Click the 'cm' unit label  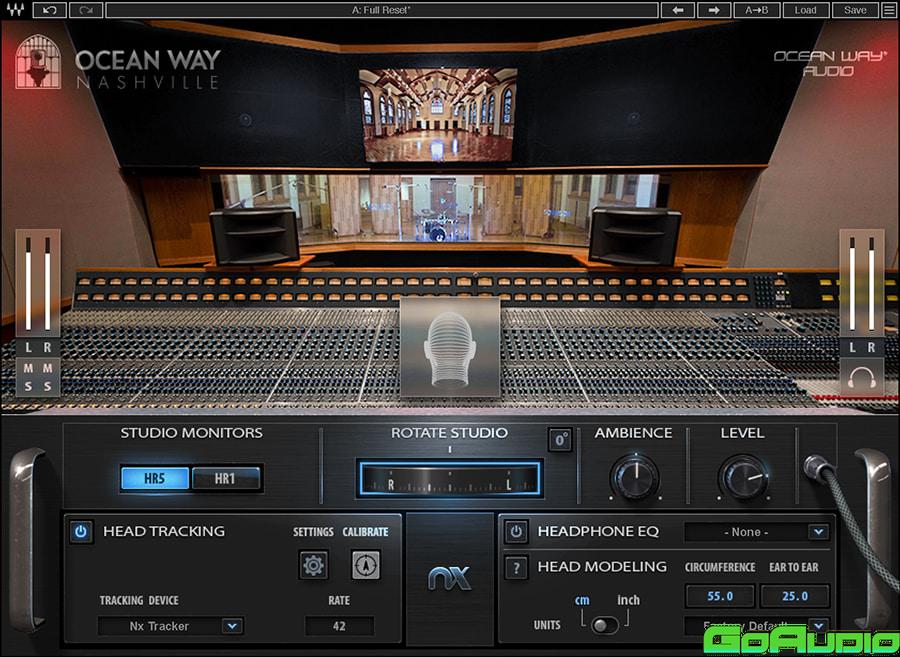[582, 600]
